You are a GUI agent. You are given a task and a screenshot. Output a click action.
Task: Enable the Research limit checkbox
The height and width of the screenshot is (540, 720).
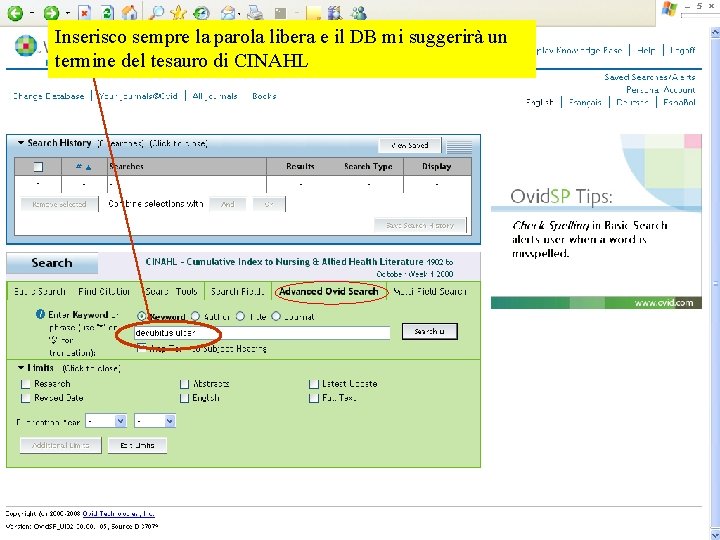[26, 384]
